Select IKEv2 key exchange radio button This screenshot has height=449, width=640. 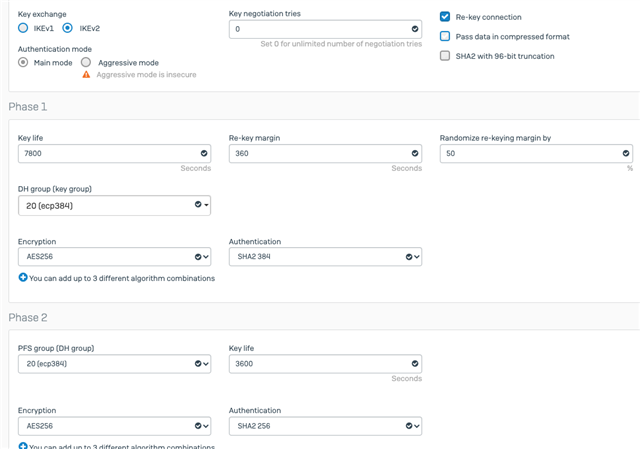click(x=67, y=28)
